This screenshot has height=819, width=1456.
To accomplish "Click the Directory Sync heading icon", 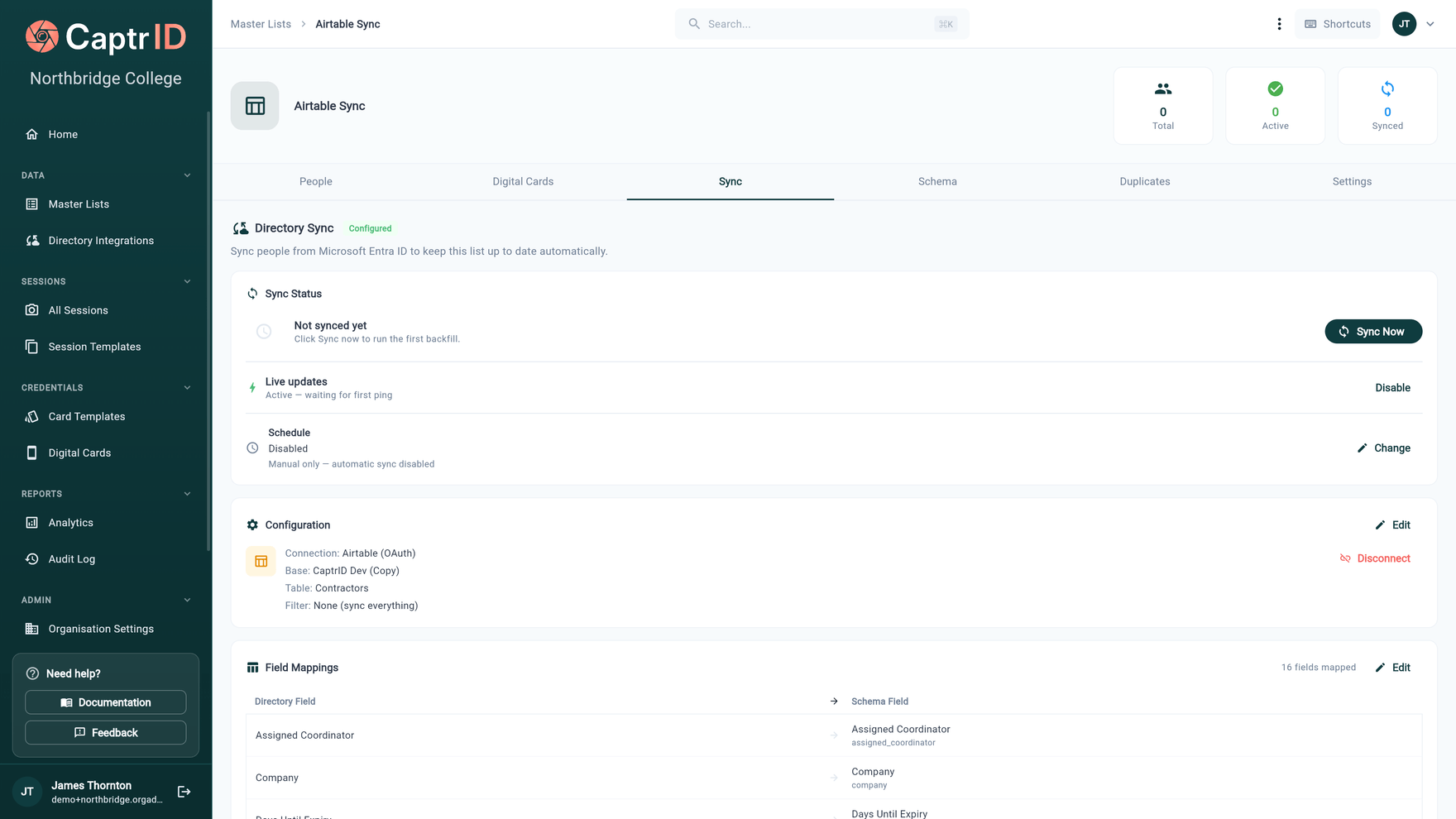I will 241,228.
